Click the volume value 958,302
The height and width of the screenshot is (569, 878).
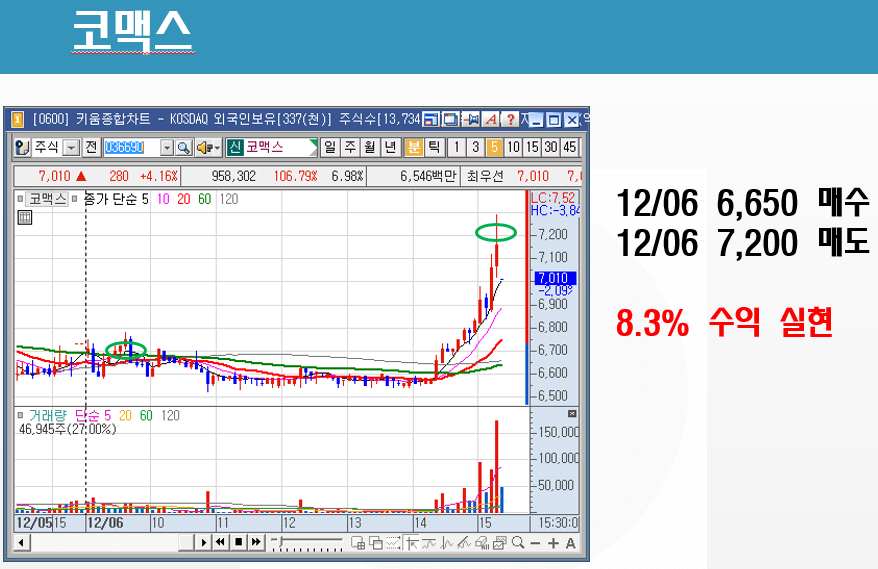point(233,176)
